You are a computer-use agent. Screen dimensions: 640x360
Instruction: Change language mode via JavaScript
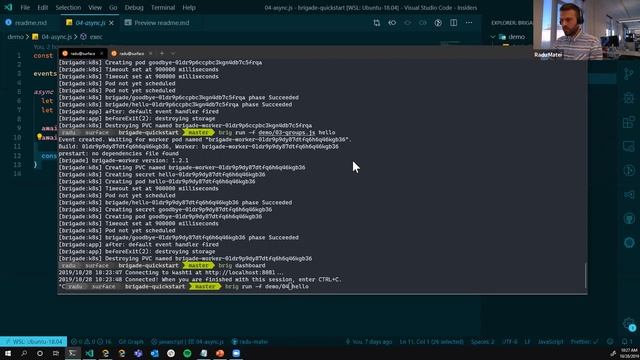coord(550,342)
